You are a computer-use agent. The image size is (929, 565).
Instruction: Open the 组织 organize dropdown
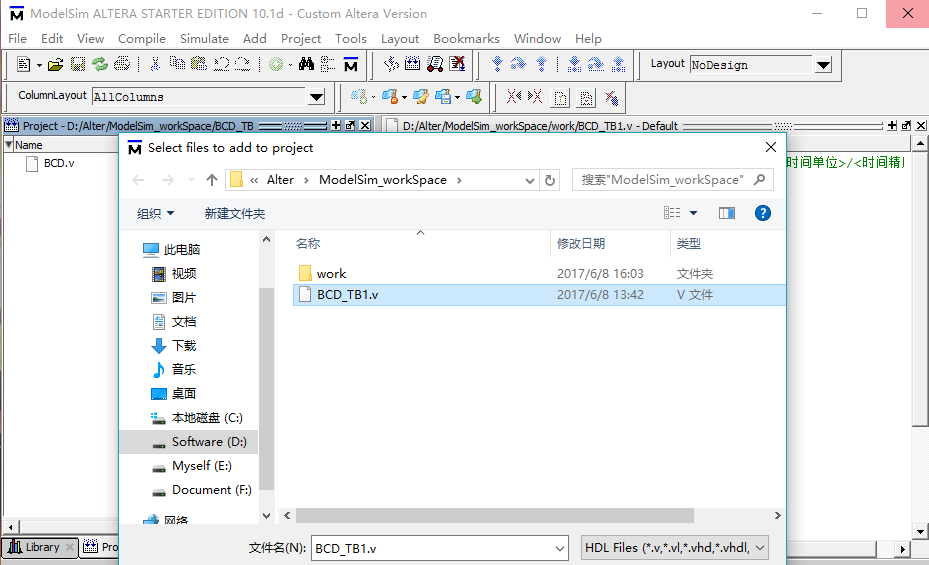coord(155,213)
